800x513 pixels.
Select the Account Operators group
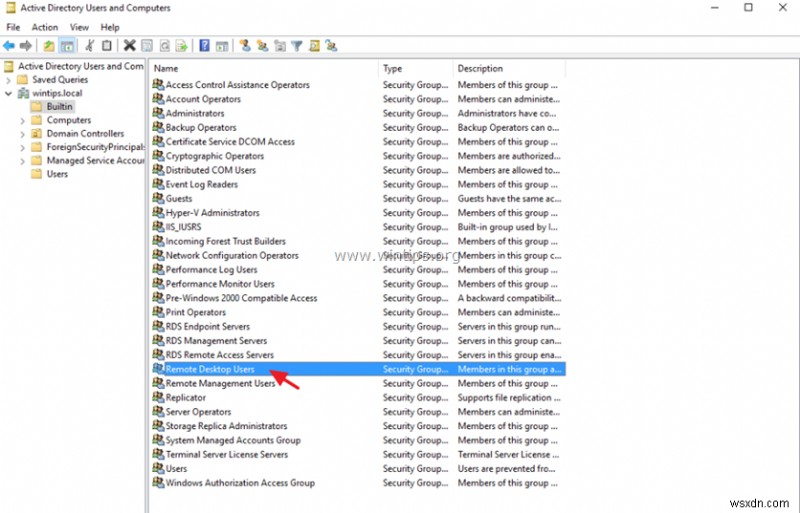click(203, 99)
